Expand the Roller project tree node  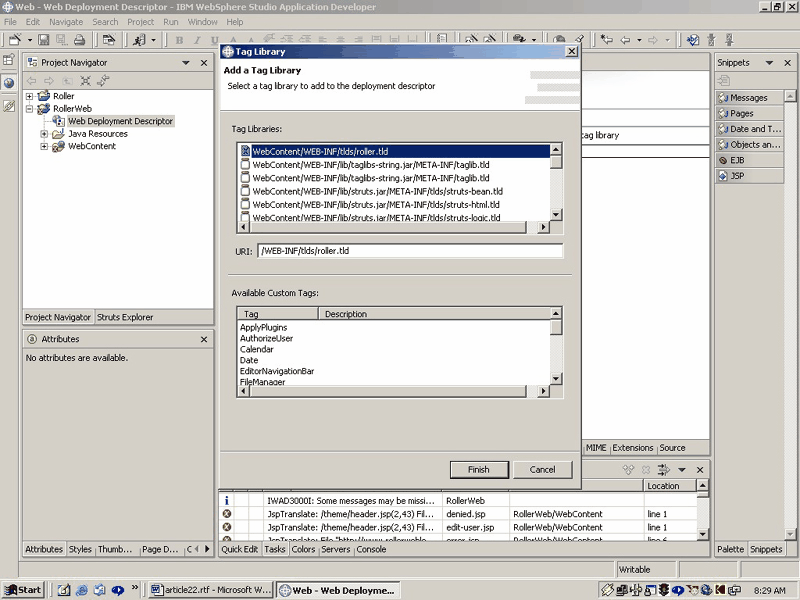[x=31, y=96]
